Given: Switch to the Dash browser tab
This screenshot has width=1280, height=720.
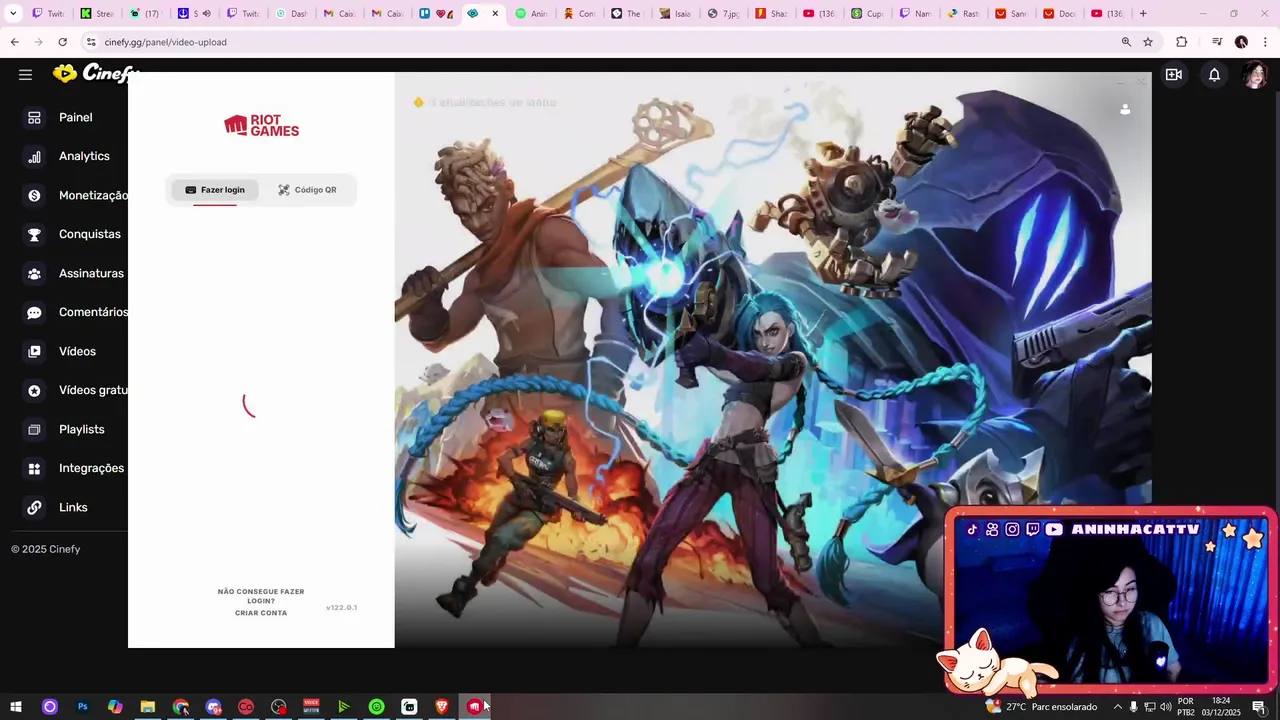Looking at the screenshot, I should (292, 14).
